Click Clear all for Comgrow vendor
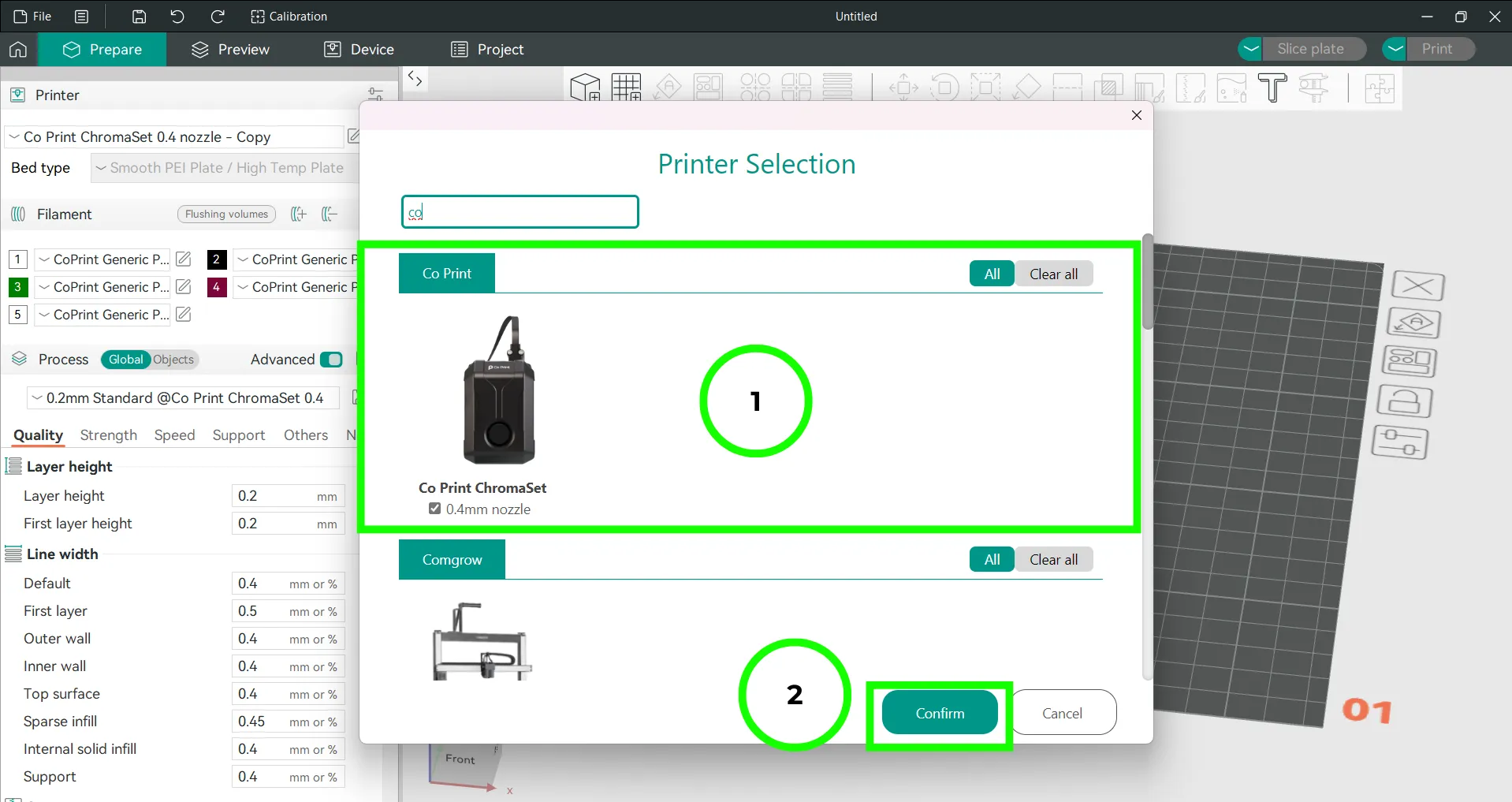Viewport: 1512px width, 802px height. pyautogui.click(x=1053, y=559)
